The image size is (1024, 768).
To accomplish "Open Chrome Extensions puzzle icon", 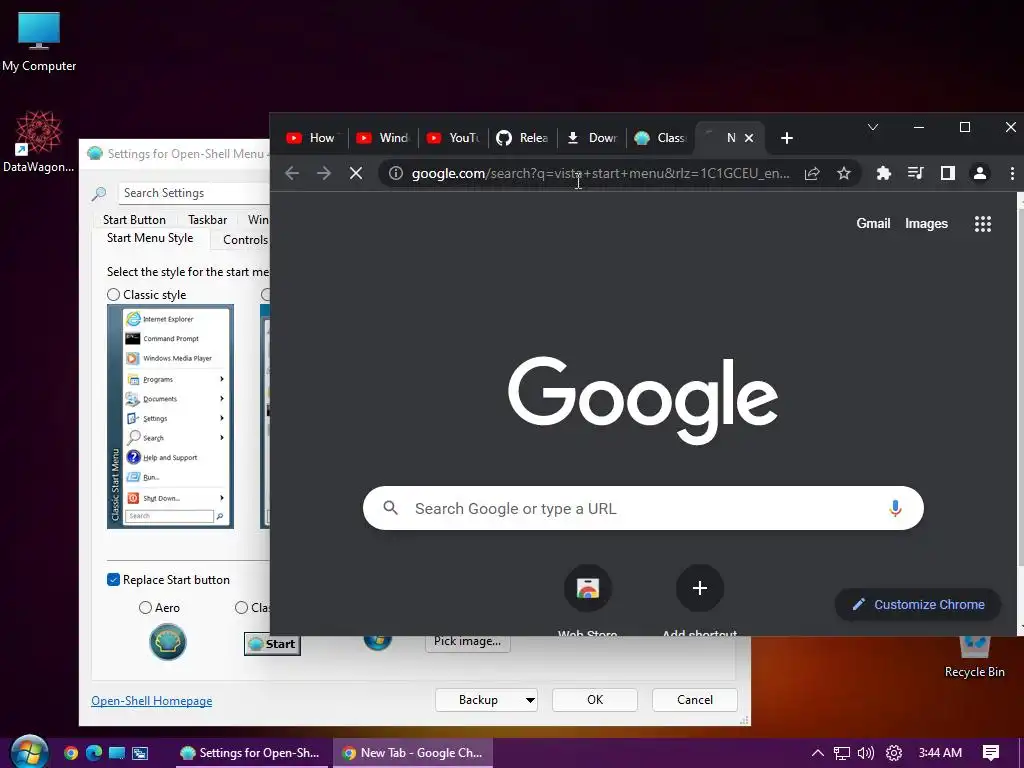I will (884, 173).
